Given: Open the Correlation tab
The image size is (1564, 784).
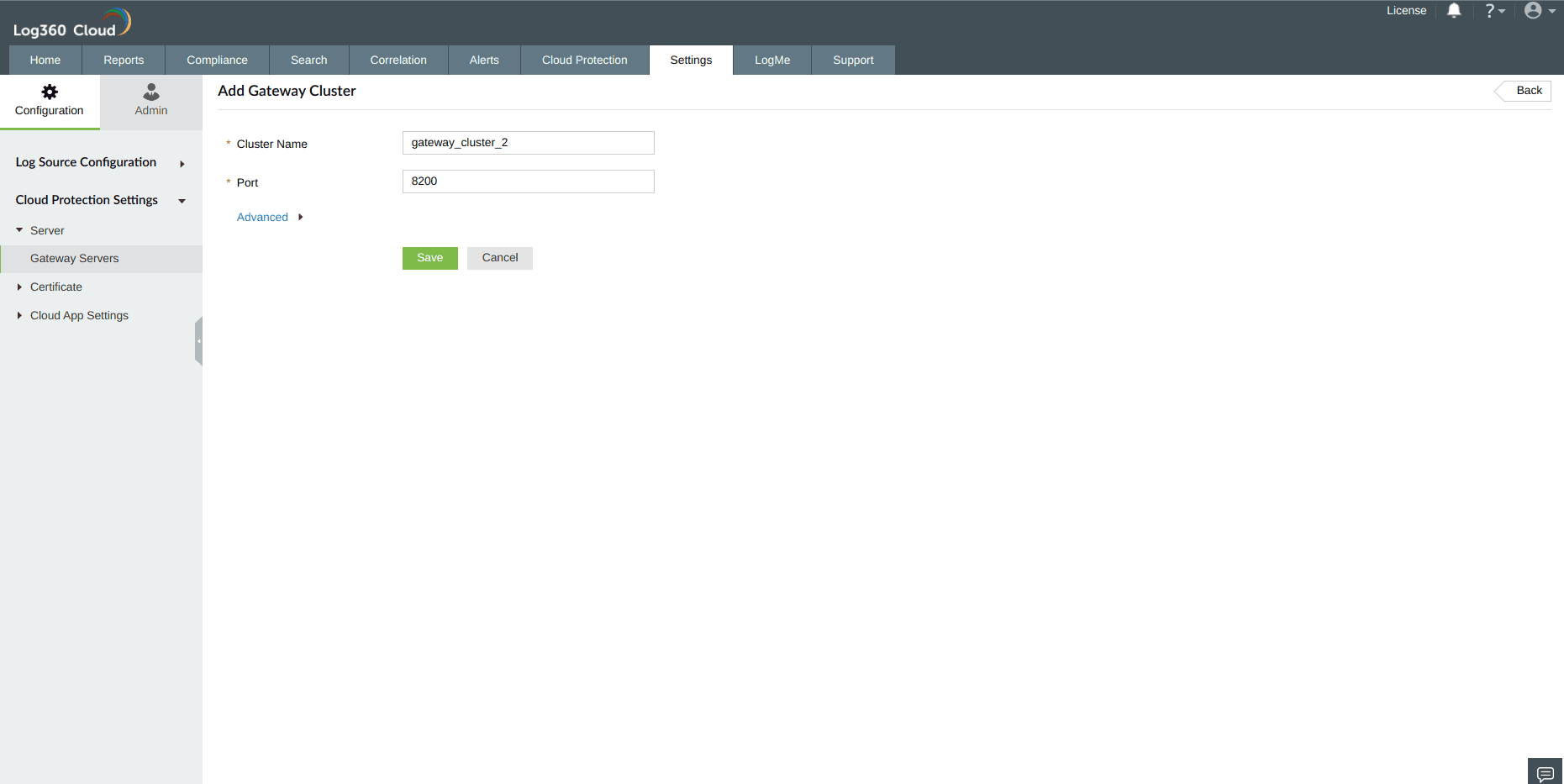Looking at the screenshot, I should 398,60.
